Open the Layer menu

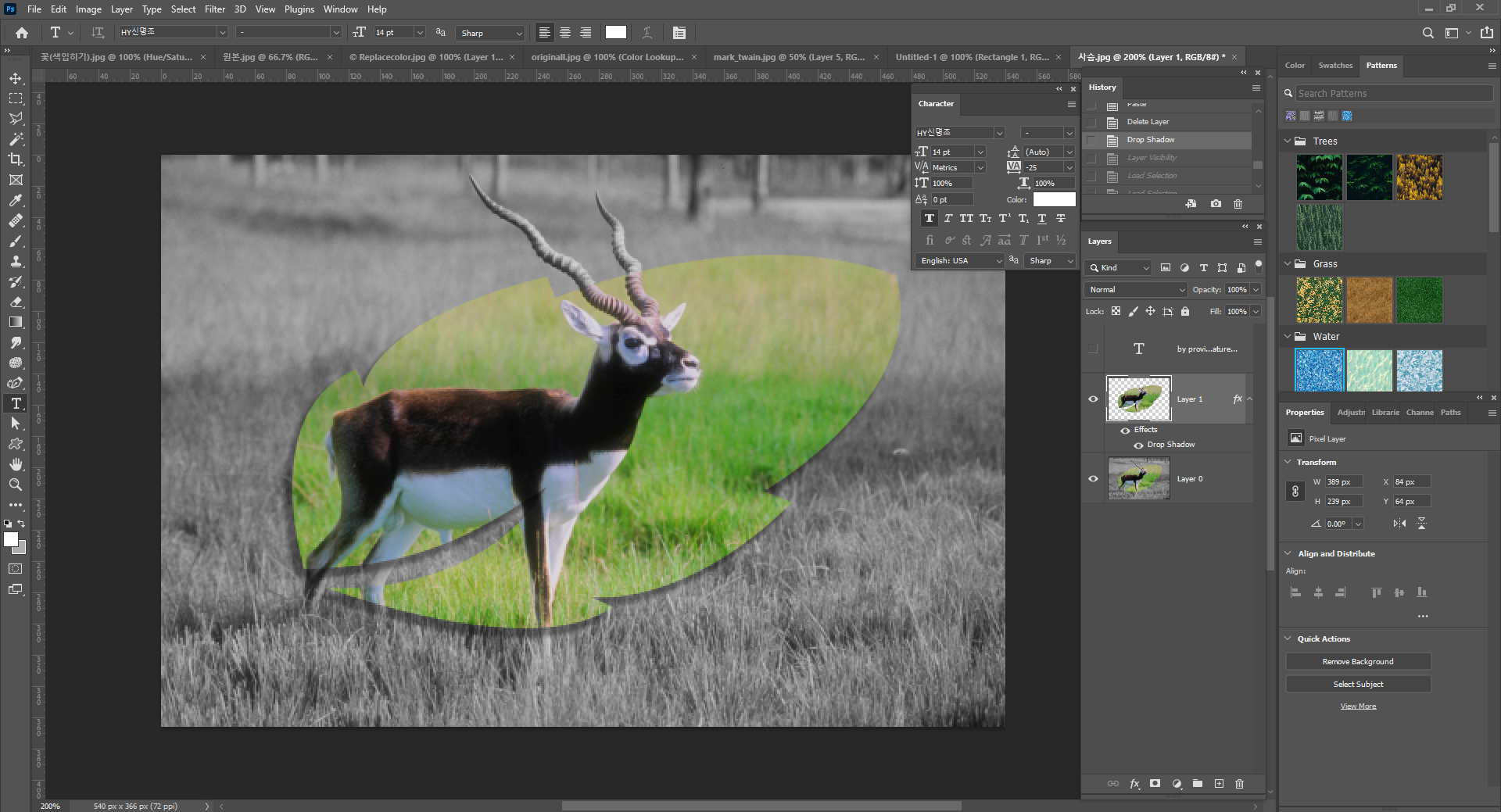(x=121, y=9)
